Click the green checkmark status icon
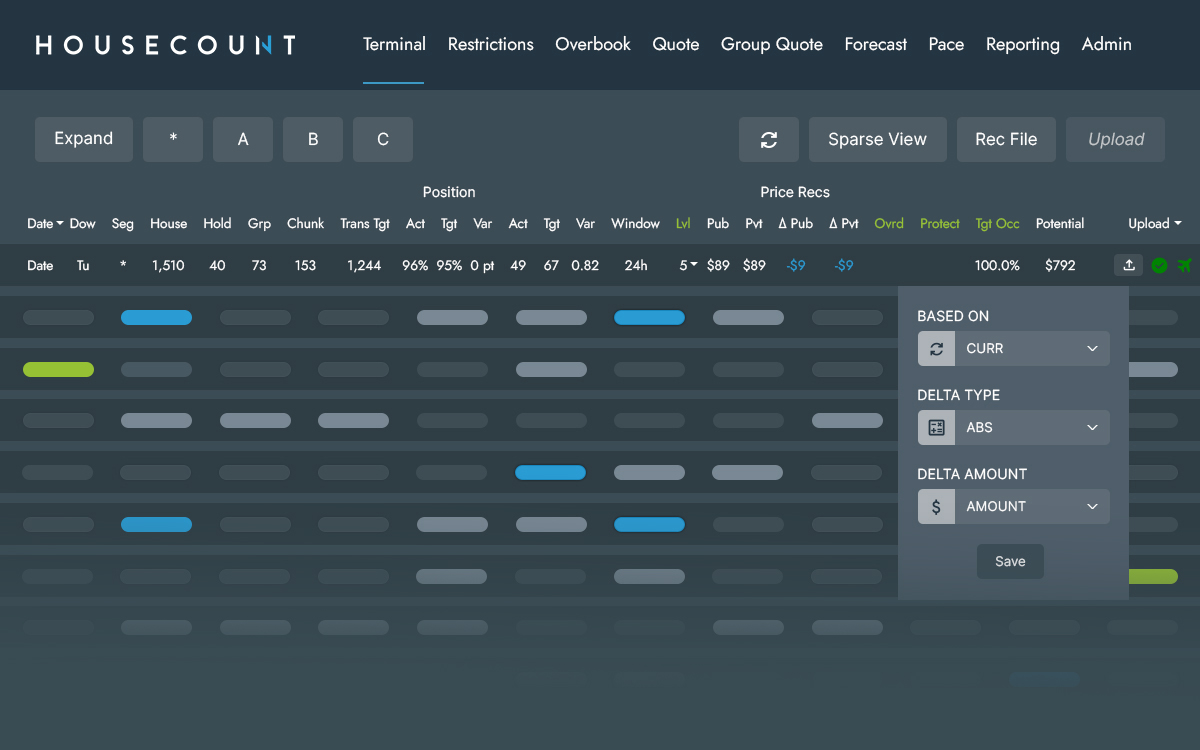1200x750 pixels. [x=1159, y=265]
